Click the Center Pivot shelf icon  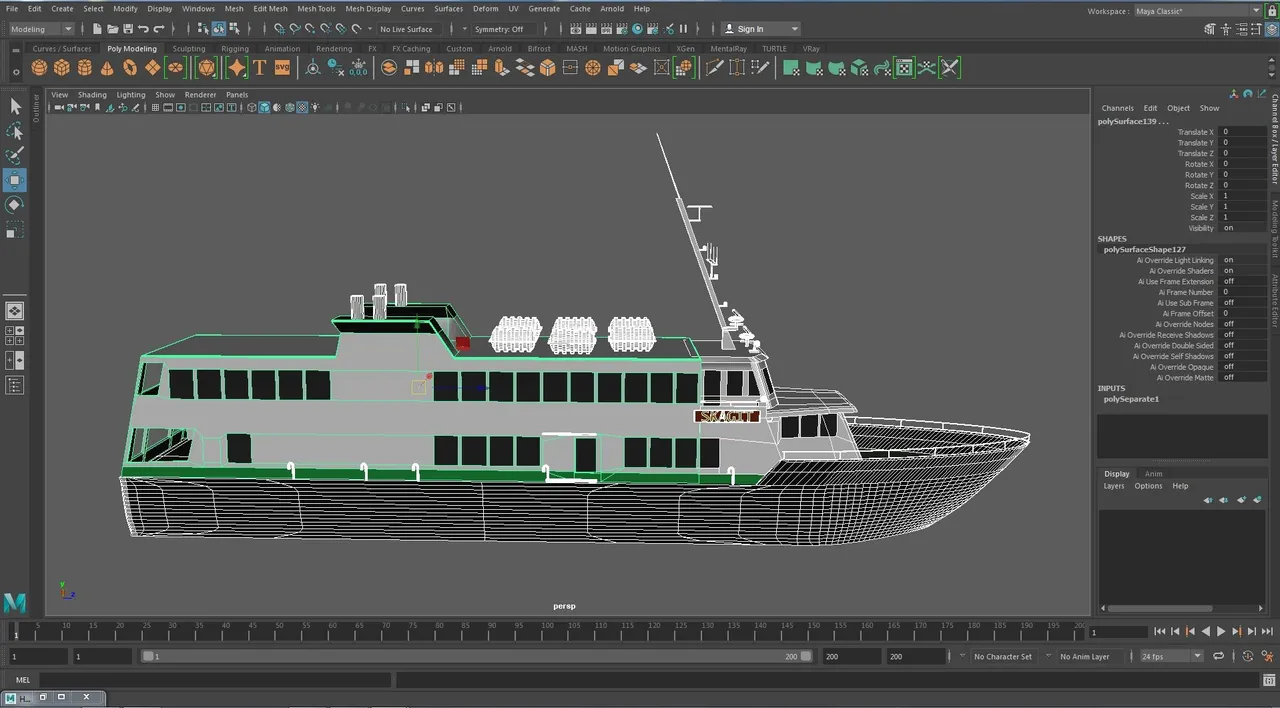click(312, 68)
